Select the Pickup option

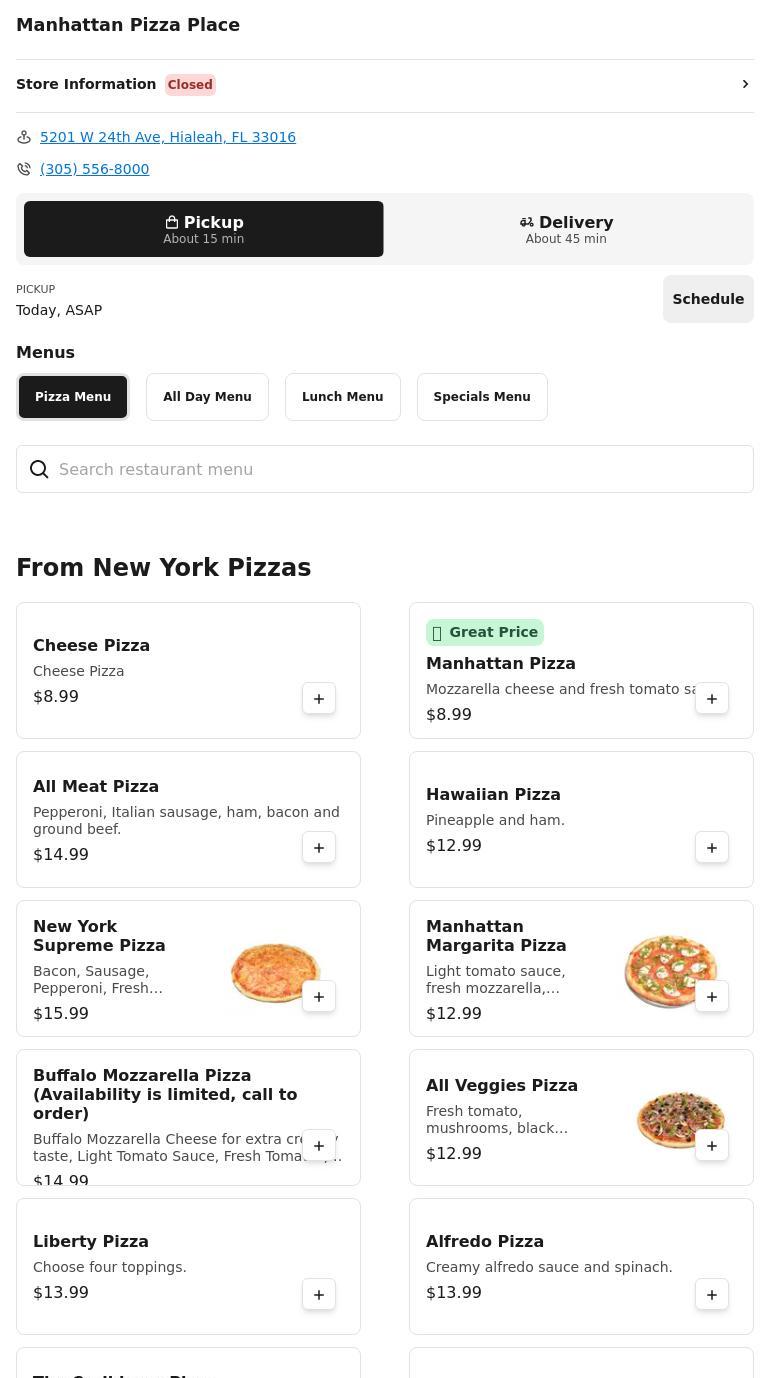click(x=204, y=229)
